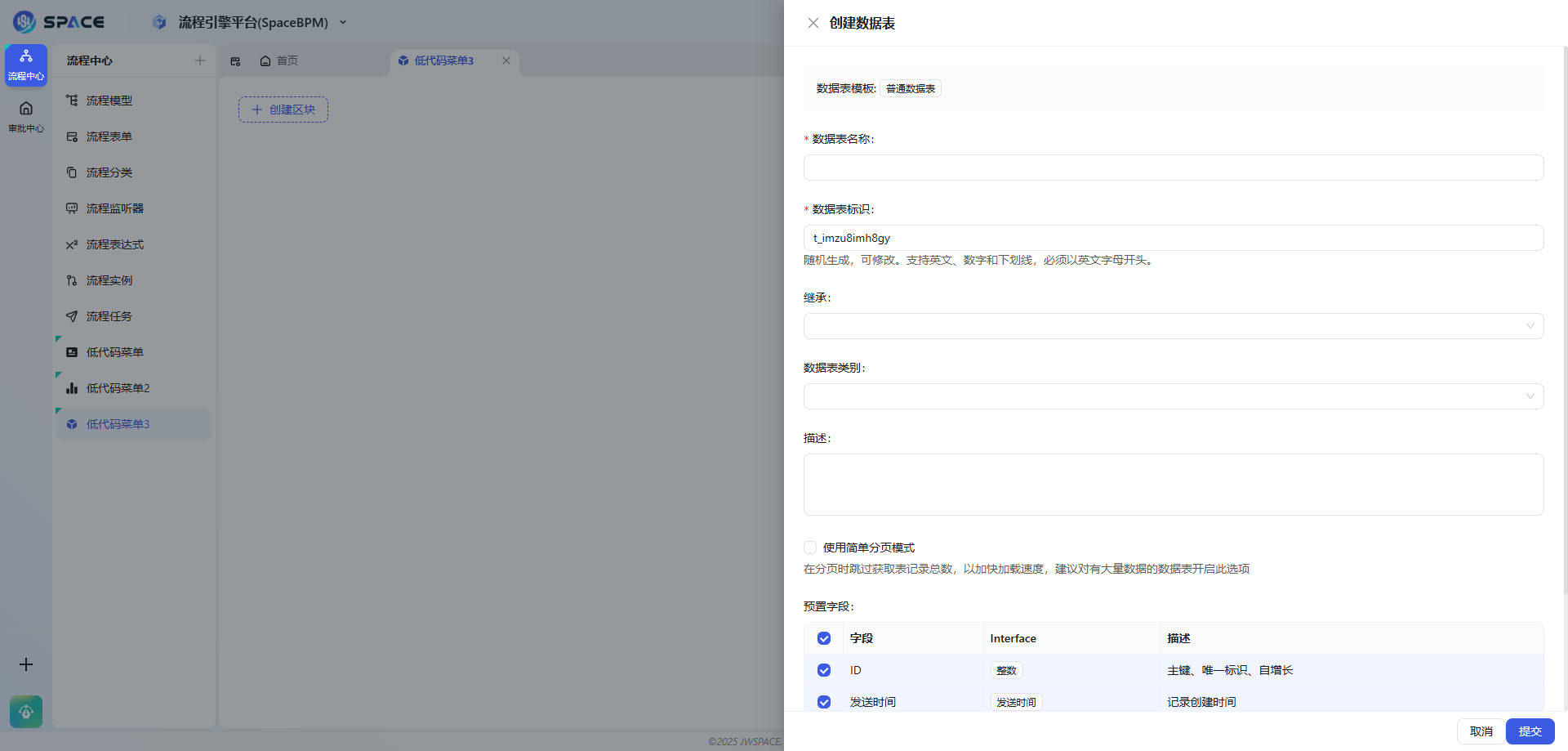1568x751 pixels.
Task: Open 低代码菜单2 from the sidebar
Action: 118,387
